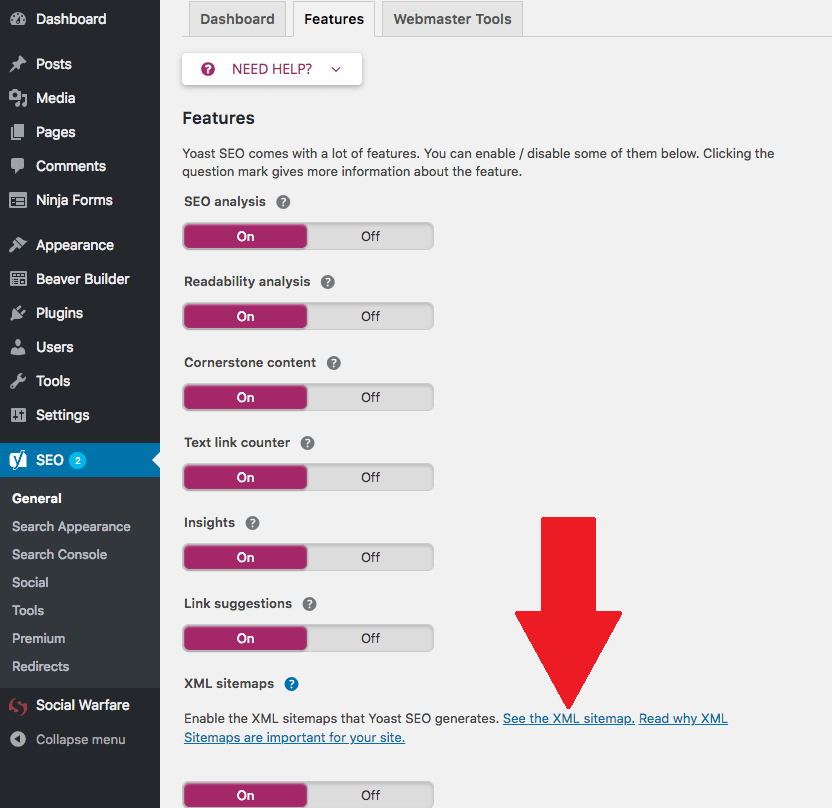Click the blue help icon beside XML sitemaps

click(291, 684)
